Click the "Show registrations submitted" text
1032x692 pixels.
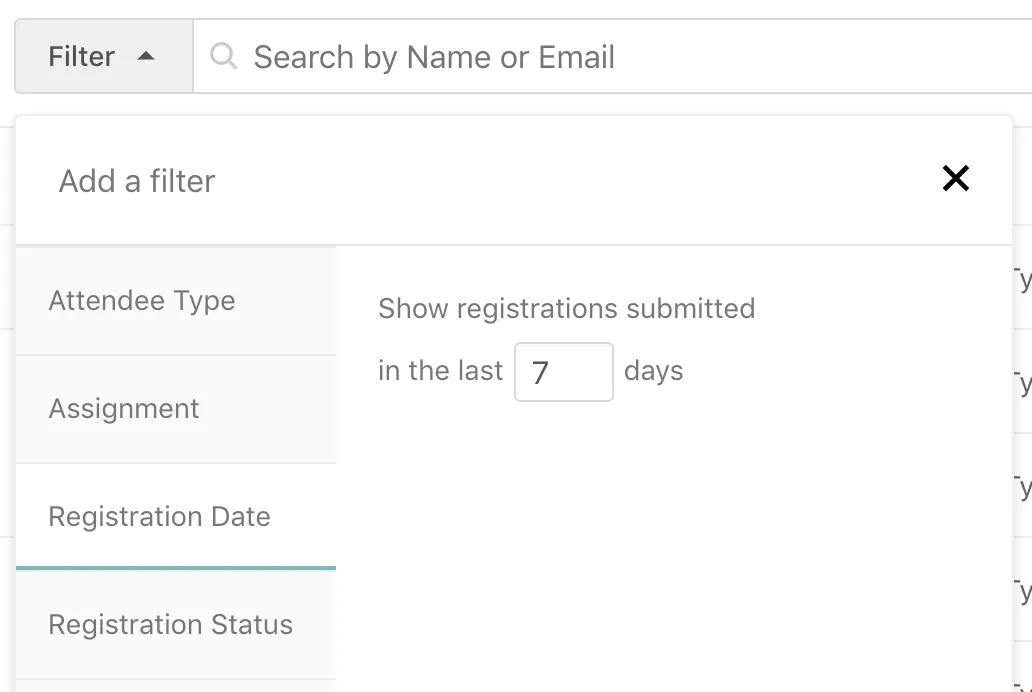566,308
